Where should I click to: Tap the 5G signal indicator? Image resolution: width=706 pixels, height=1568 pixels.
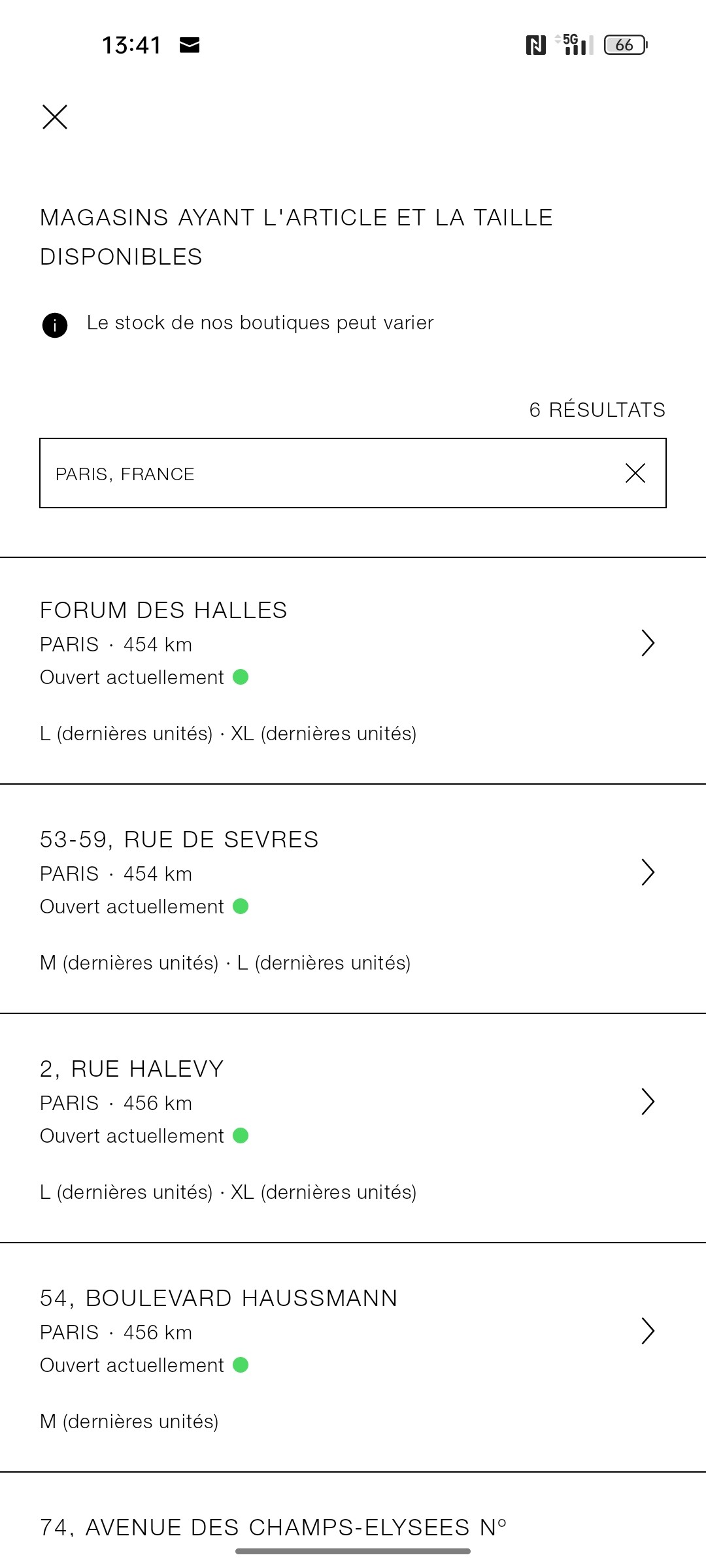575,44
